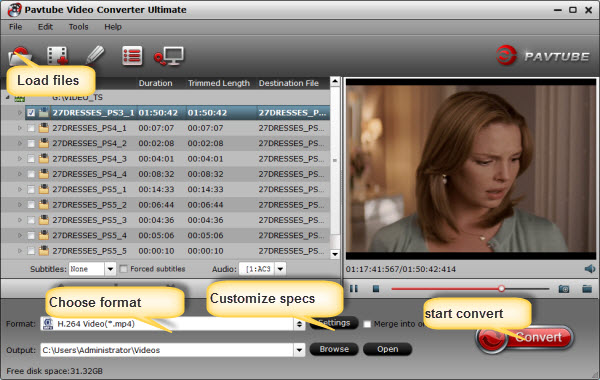Viewport: 600px width, 380px height.
Task: Click the monitor search toolbar icon
Action: (x=169, y=56)
